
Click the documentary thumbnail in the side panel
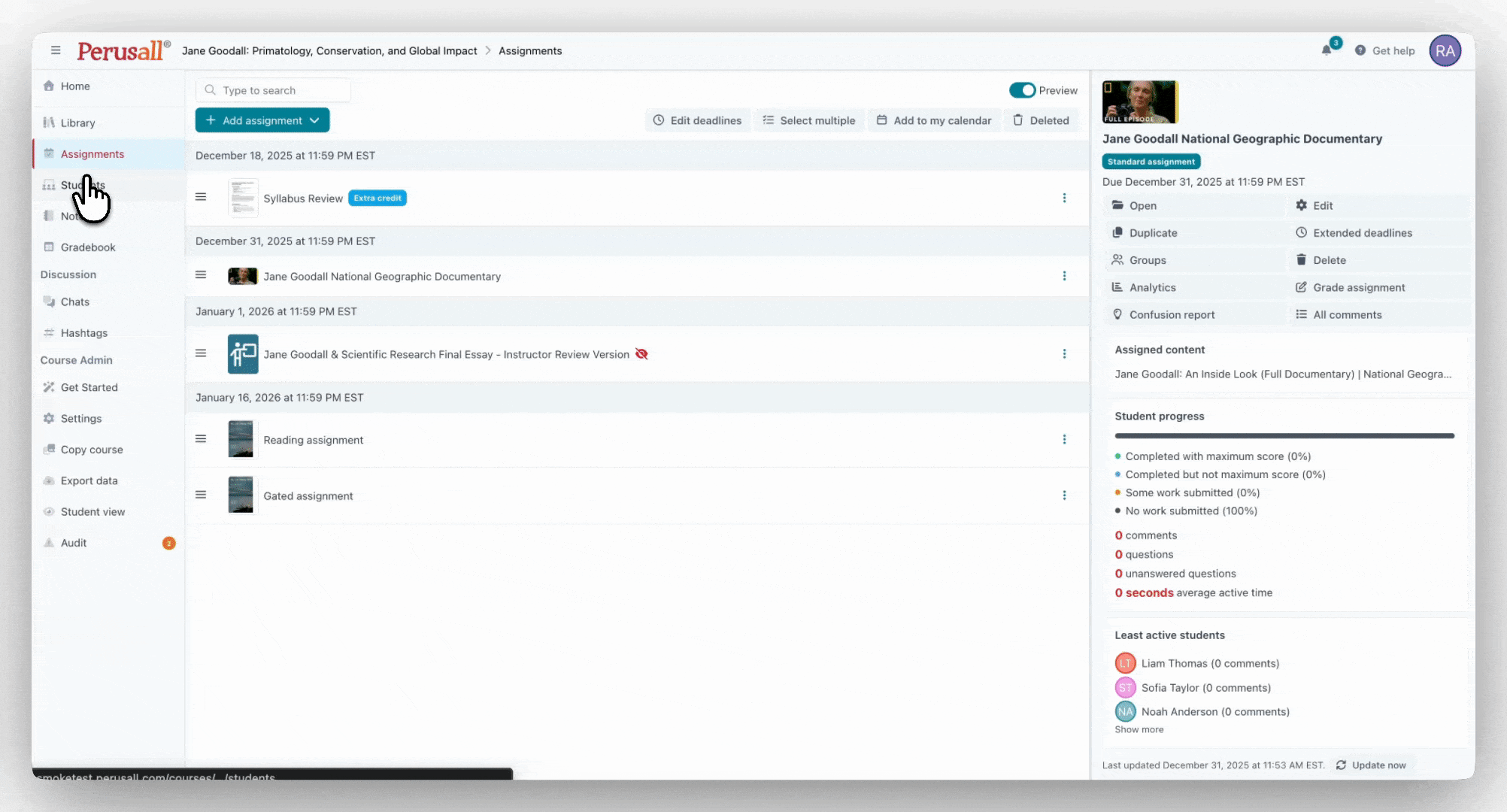click(1140, 101)
